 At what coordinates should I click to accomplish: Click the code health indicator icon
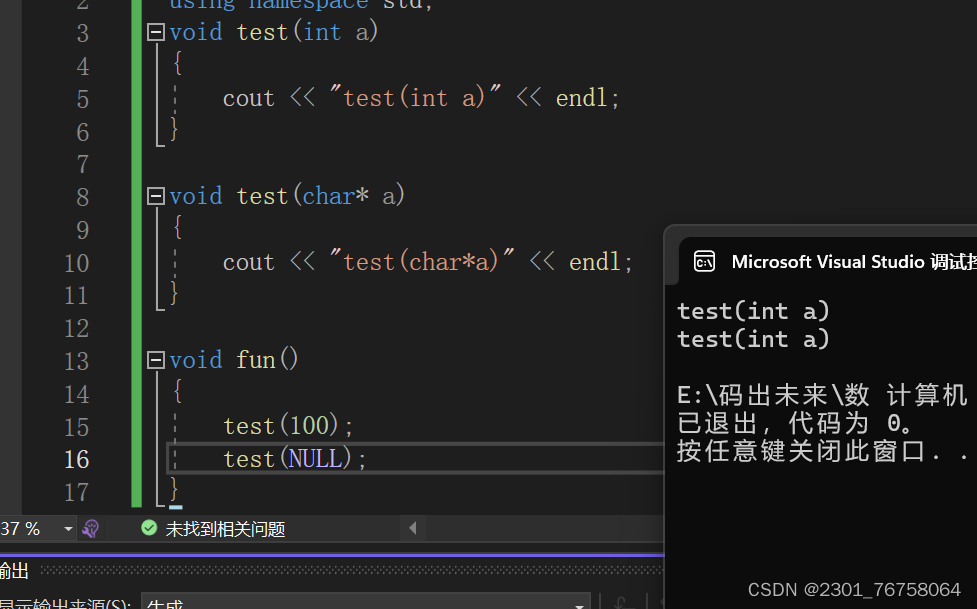coord(91,529)
